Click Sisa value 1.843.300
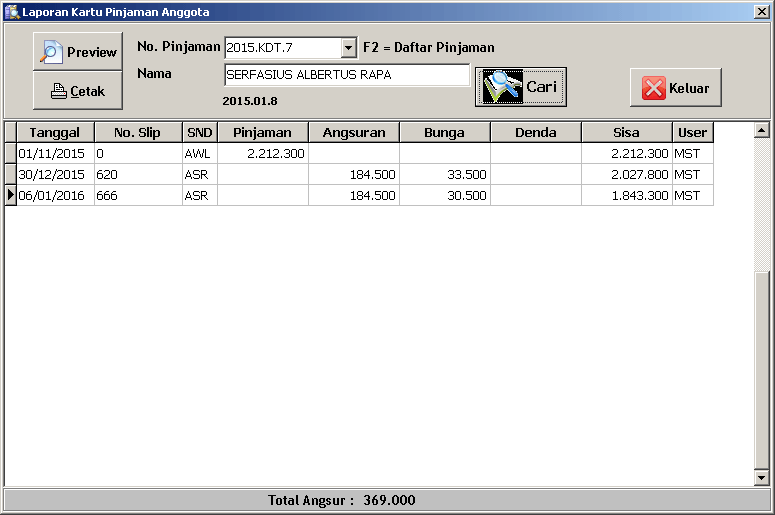The image size is (775, 515). [627, 196]
